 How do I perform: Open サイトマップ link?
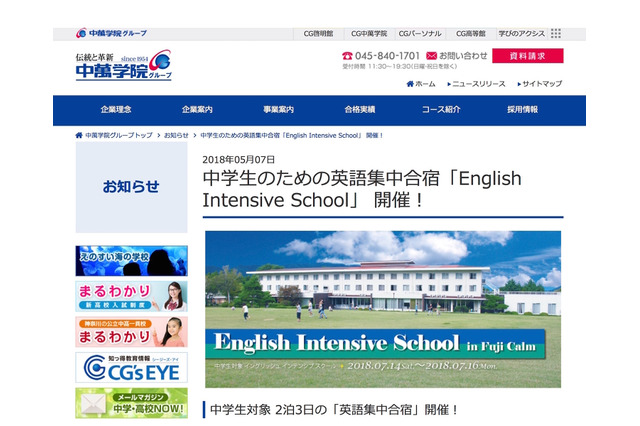click(542, 84)
